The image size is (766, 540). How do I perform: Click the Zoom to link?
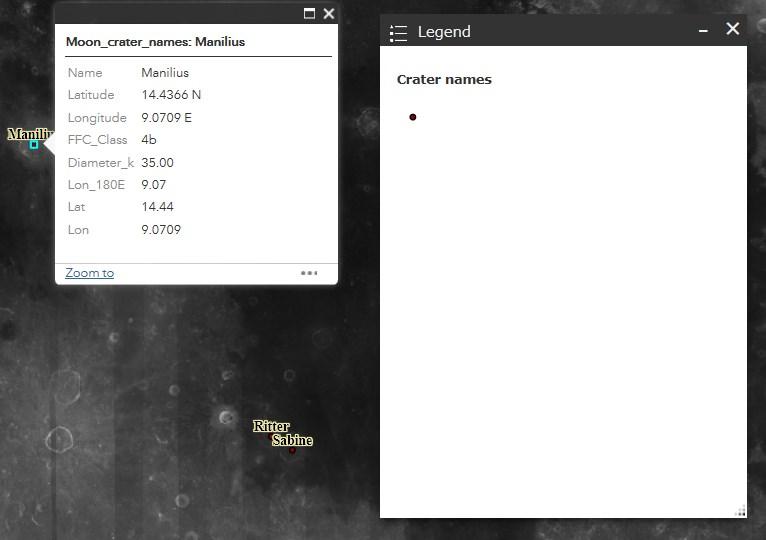90,273
